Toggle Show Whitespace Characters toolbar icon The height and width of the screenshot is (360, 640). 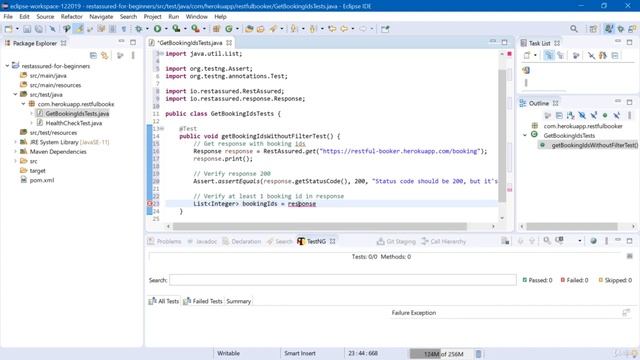[x=124, y=29]
